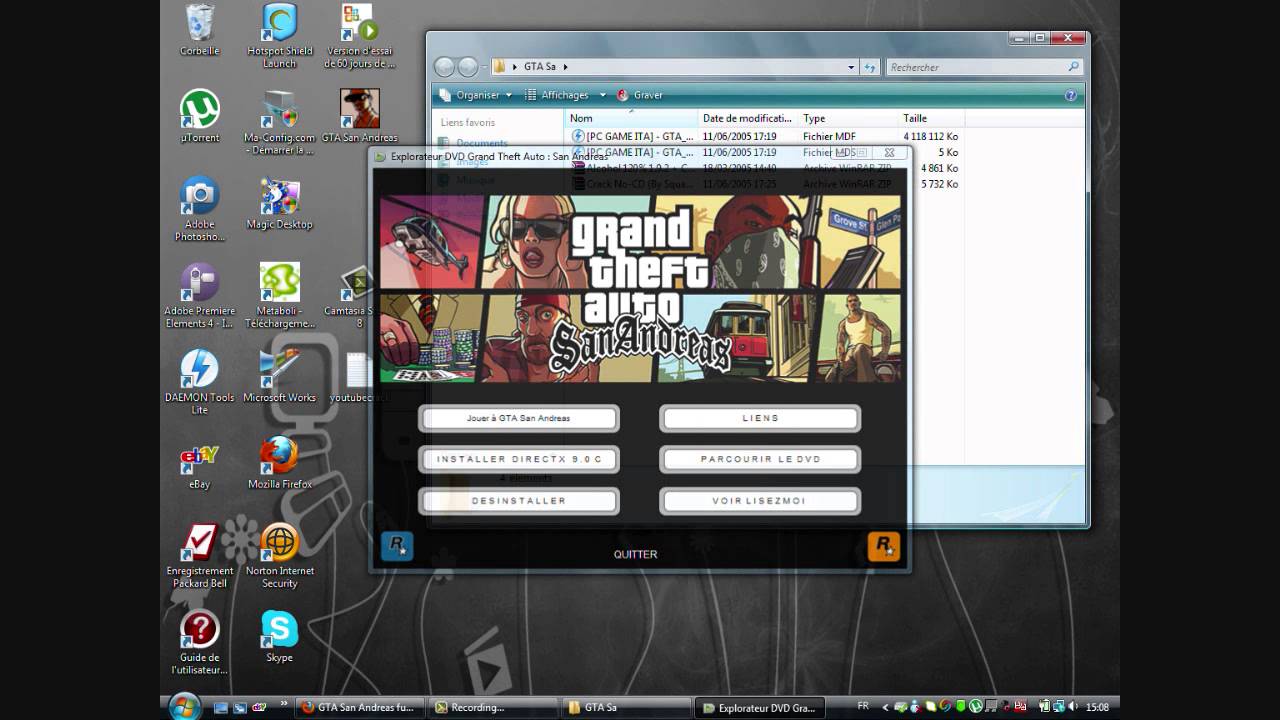Expand the quick launch chevron on taskbar
Viewport: 1280px width, 720px height.
284,705
